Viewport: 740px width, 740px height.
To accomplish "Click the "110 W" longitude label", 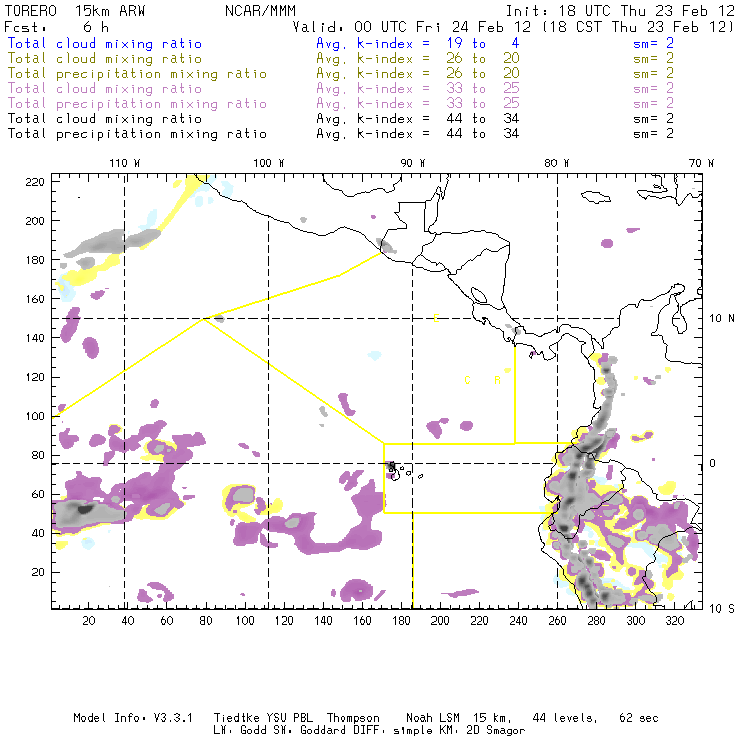I will [x=125, y=163].
